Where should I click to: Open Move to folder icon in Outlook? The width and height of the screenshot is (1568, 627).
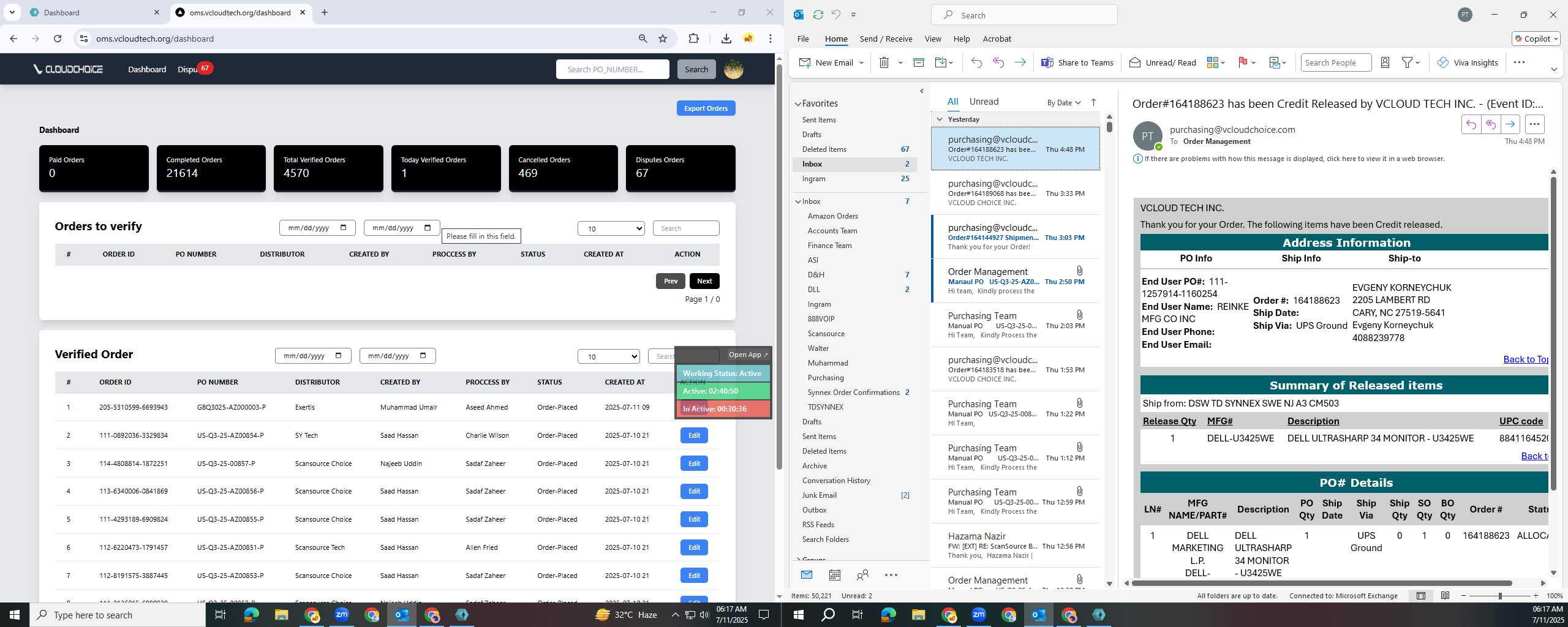pos(941,62)
